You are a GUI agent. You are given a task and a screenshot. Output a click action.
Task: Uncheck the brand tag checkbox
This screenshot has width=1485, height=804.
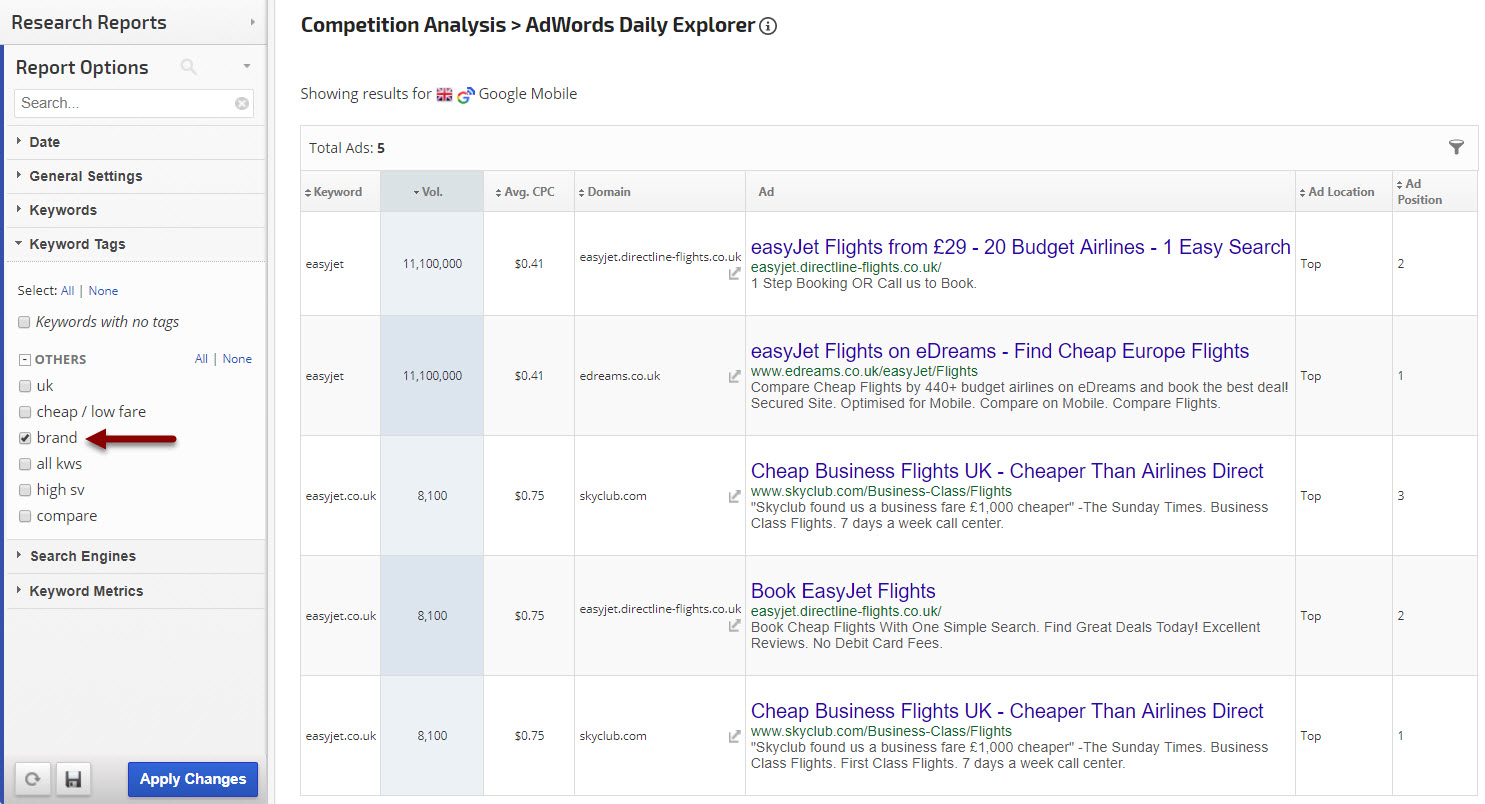point(24,438)
